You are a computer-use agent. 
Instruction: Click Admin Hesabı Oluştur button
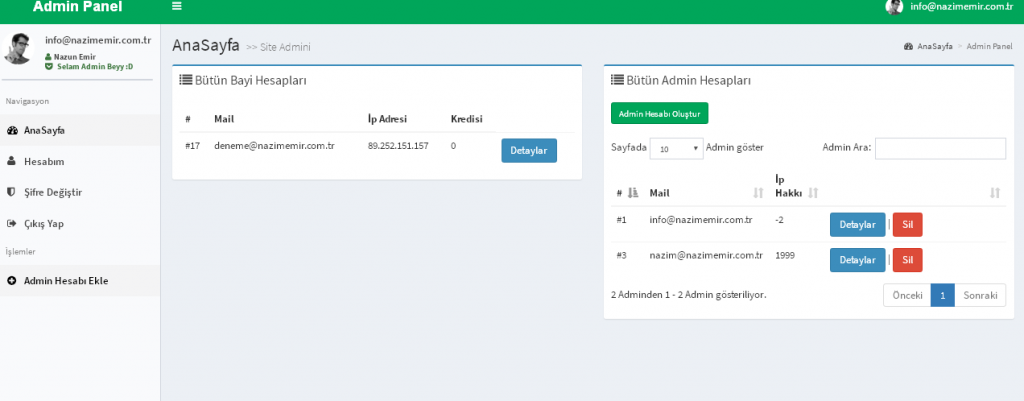[x=660, y=113]
